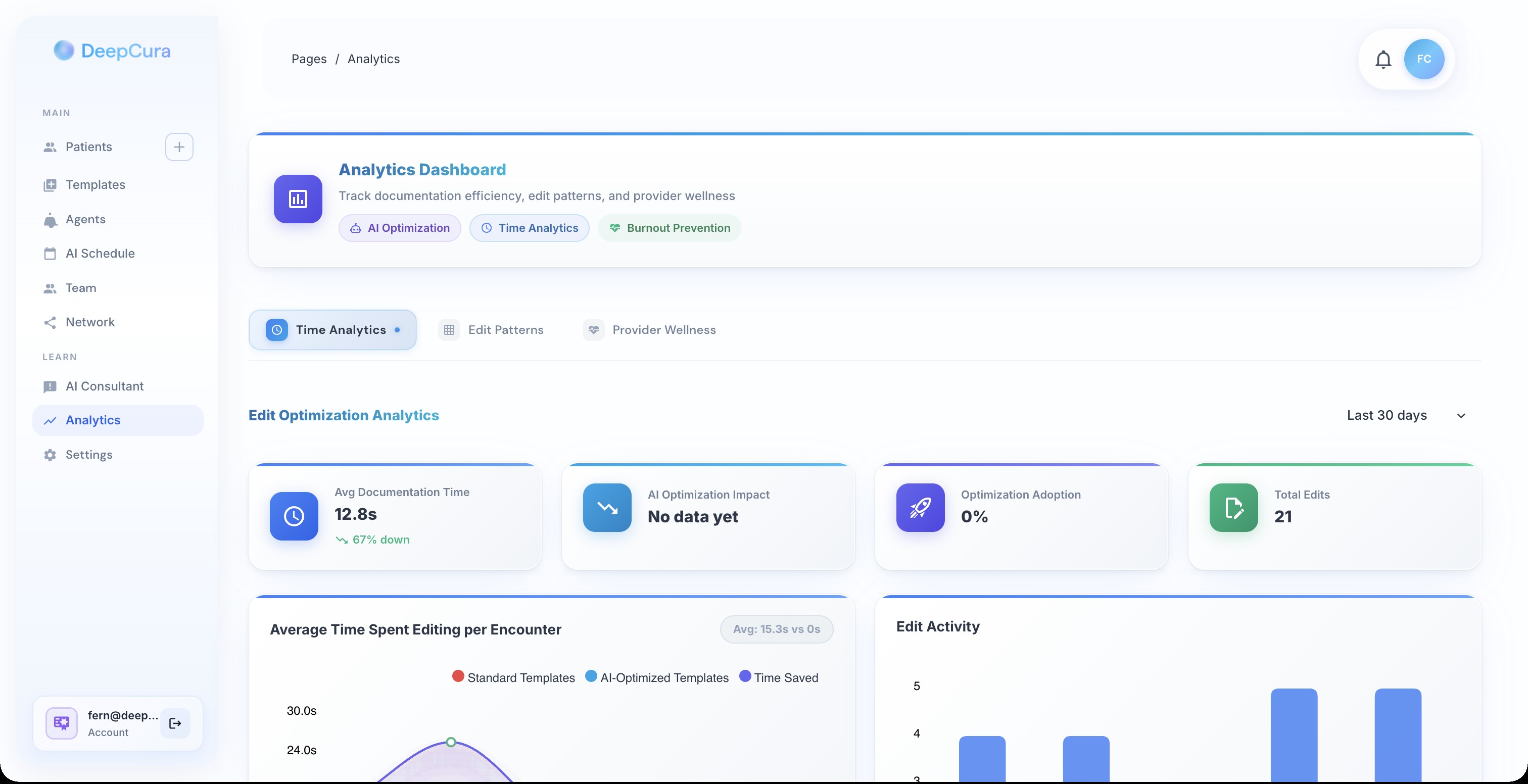Switch to the Provider Wellness tab
1528x784 pixels.
[x=649, y=330]
